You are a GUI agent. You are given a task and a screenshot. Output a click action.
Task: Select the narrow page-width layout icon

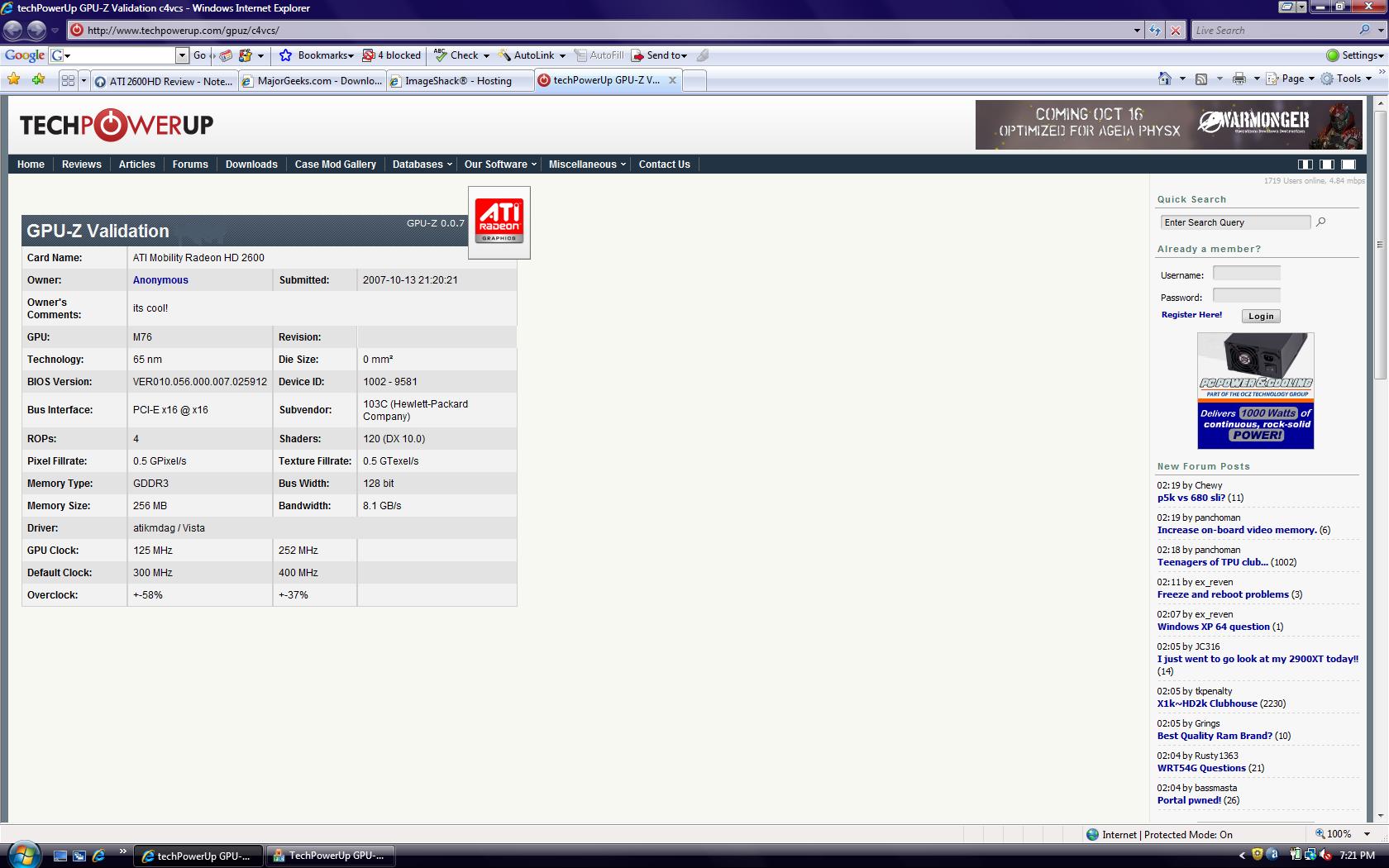1305,165
